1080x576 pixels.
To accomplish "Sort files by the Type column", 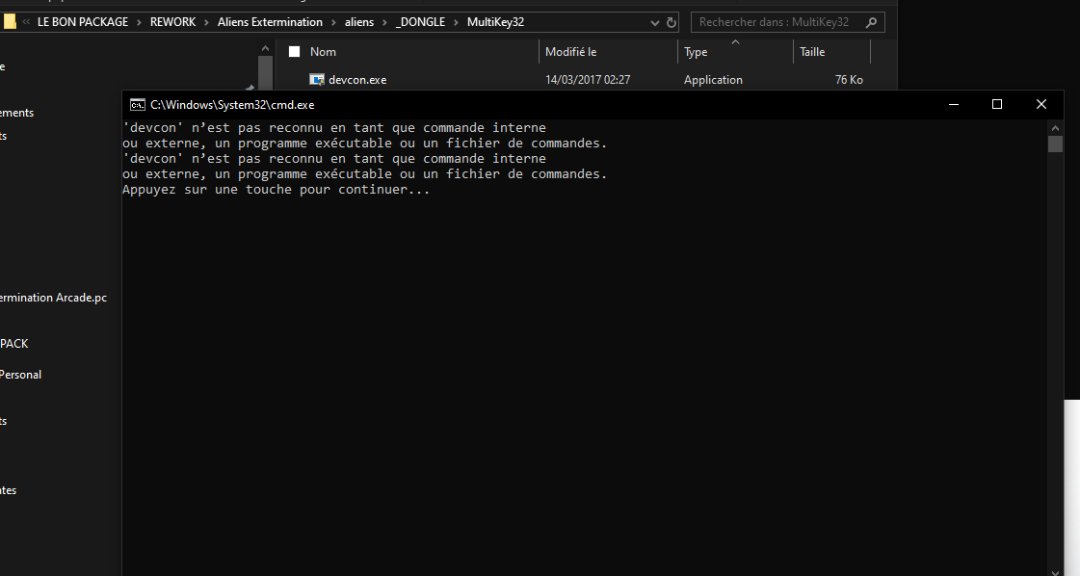I will pos(696,52).
